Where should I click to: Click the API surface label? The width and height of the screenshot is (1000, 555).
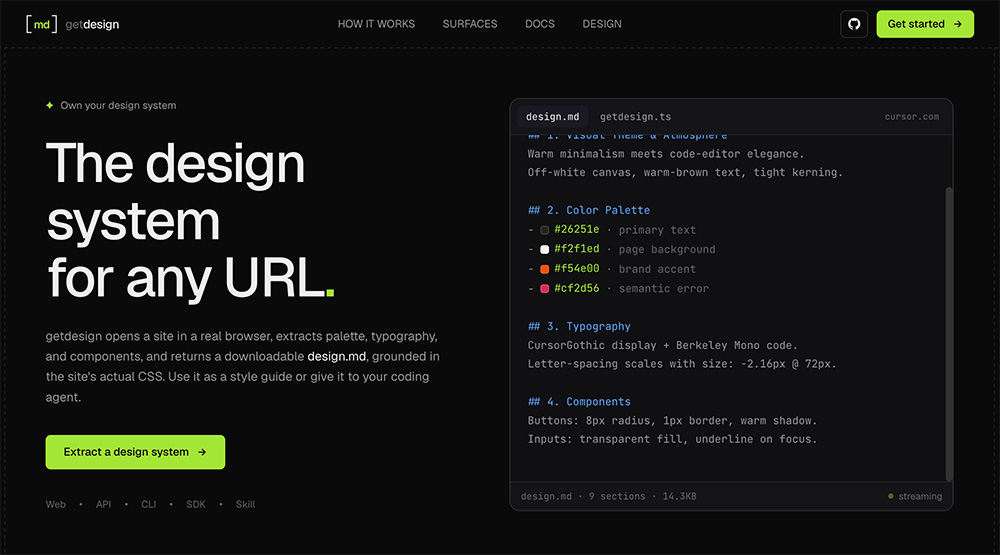tap(103, 504)
